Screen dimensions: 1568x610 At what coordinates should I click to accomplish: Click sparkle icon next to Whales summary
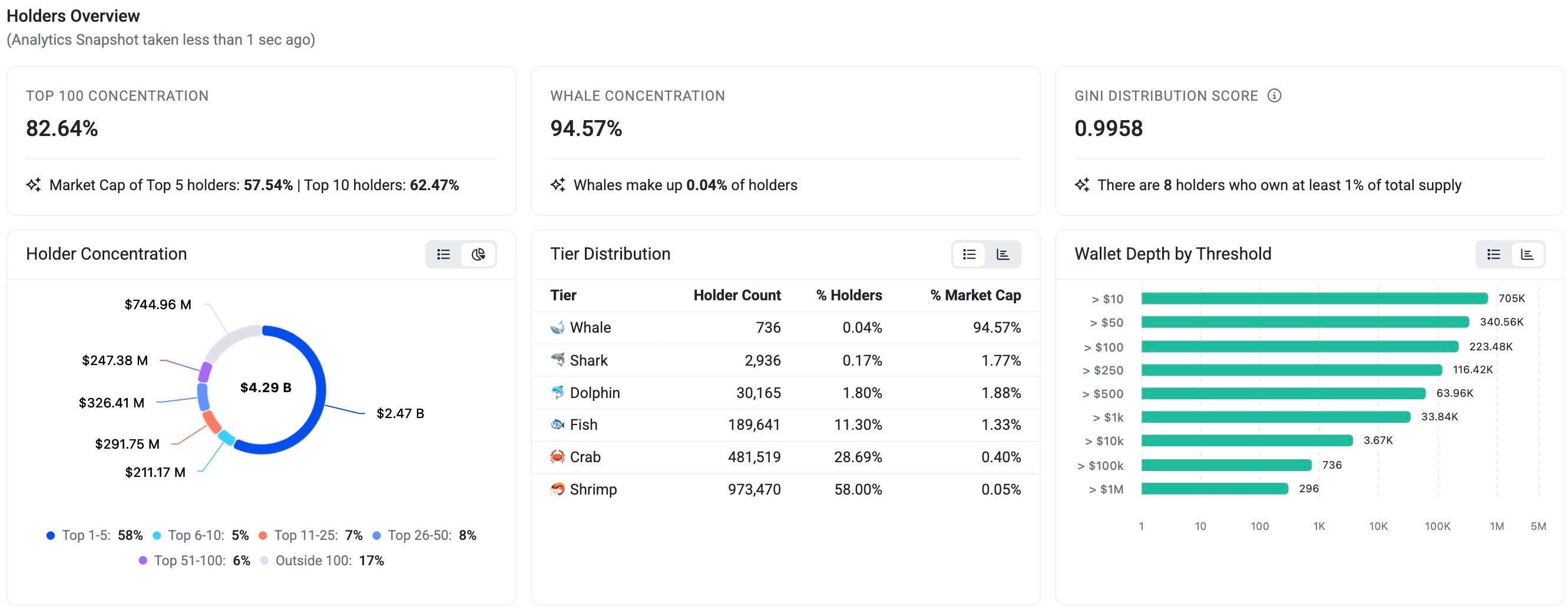tap(558, 185)
